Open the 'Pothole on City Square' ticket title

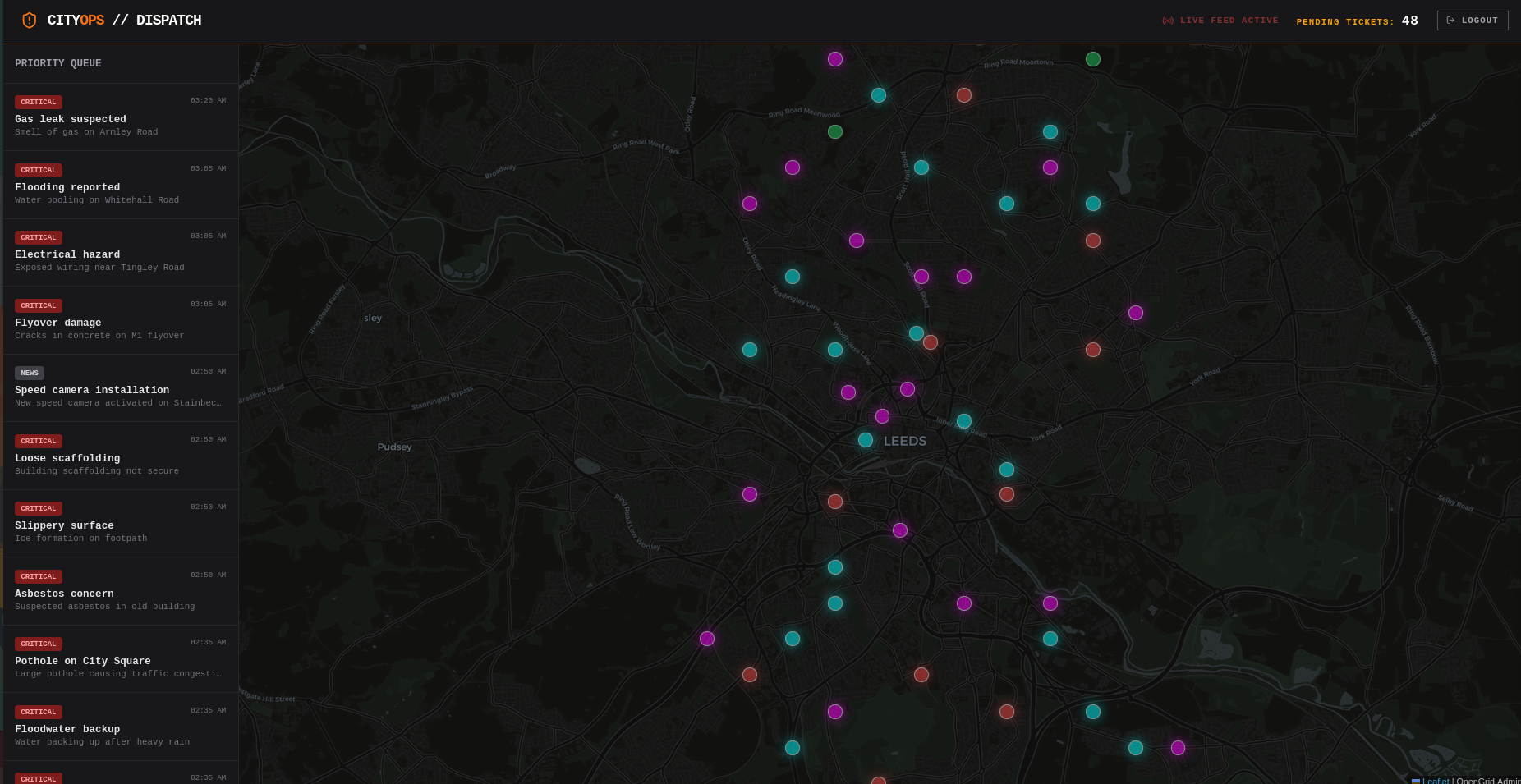[83, 661]
